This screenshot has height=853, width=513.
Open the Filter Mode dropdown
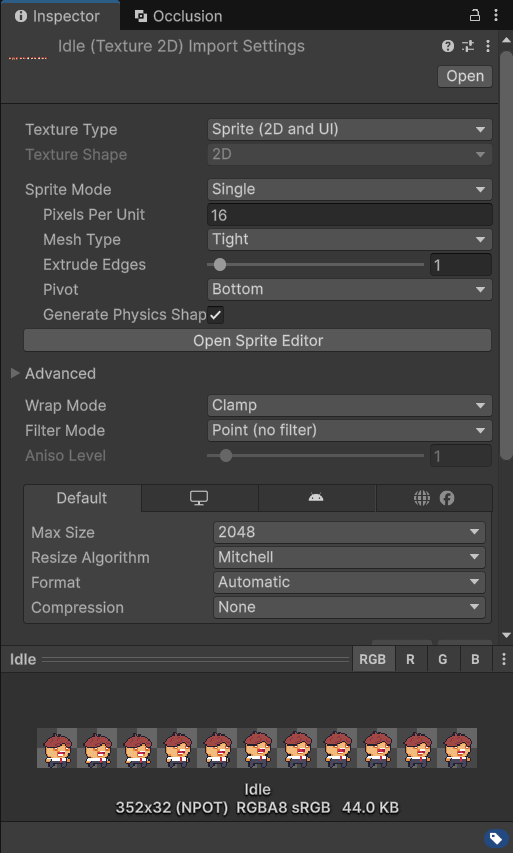[x=349, y=430]
